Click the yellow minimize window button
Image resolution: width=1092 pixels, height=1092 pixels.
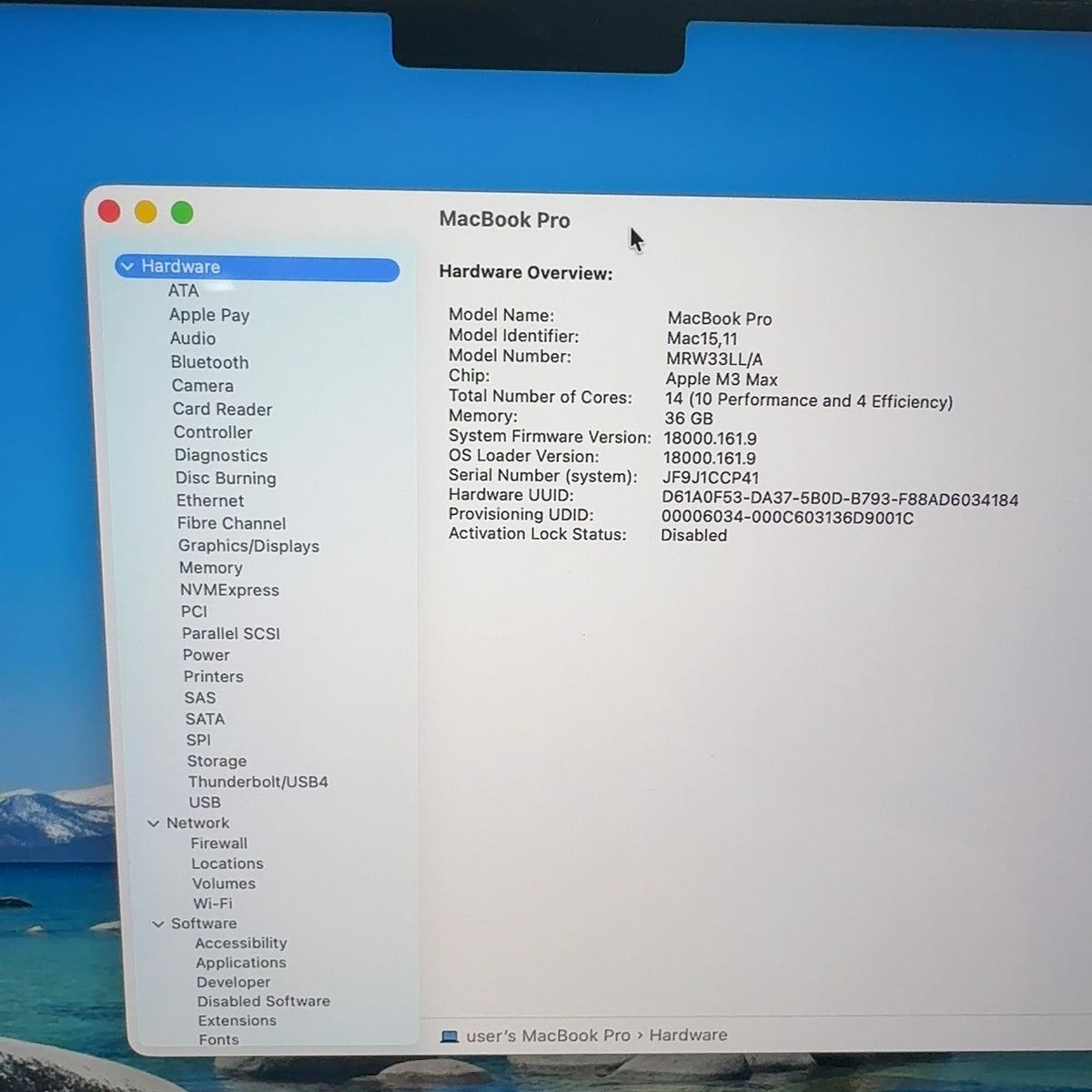pyautogui.click(x=146, y=212)
